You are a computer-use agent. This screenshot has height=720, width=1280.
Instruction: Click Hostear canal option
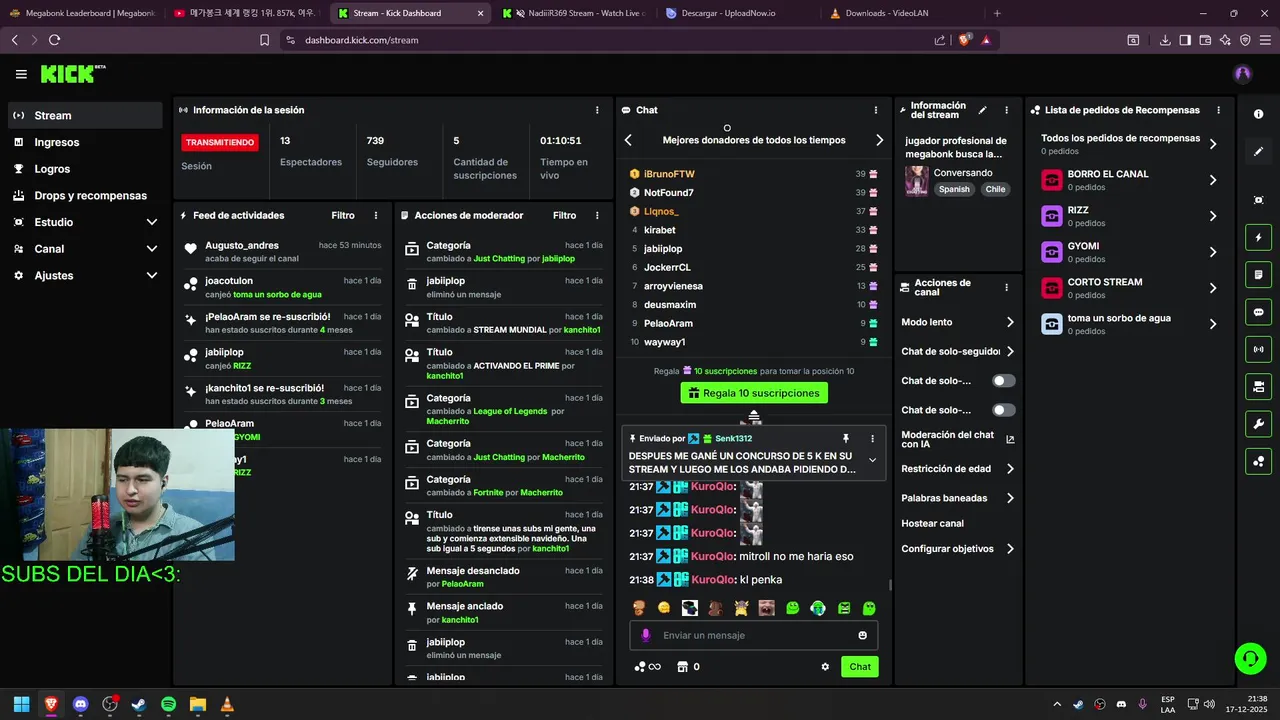(932, 523)
